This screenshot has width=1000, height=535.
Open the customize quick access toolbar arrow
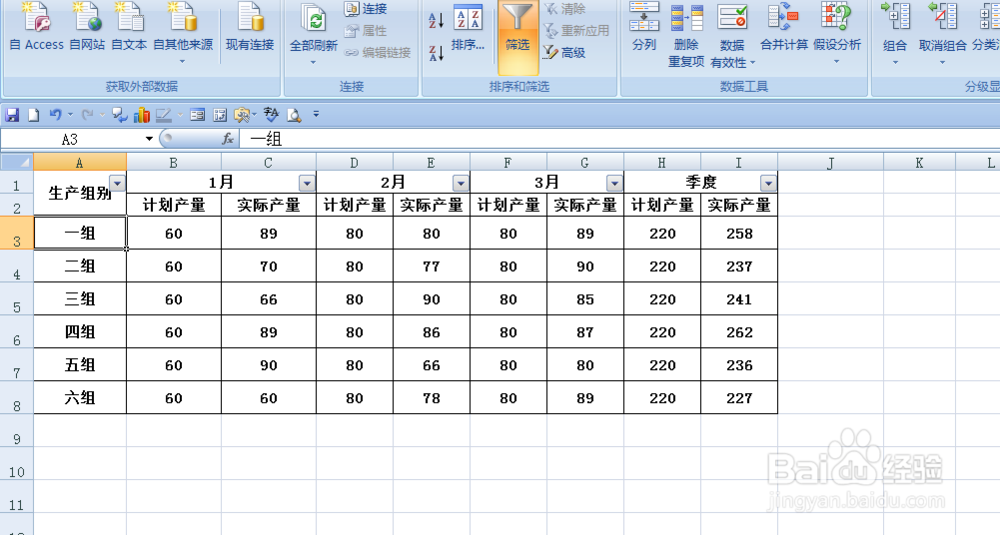316,115
